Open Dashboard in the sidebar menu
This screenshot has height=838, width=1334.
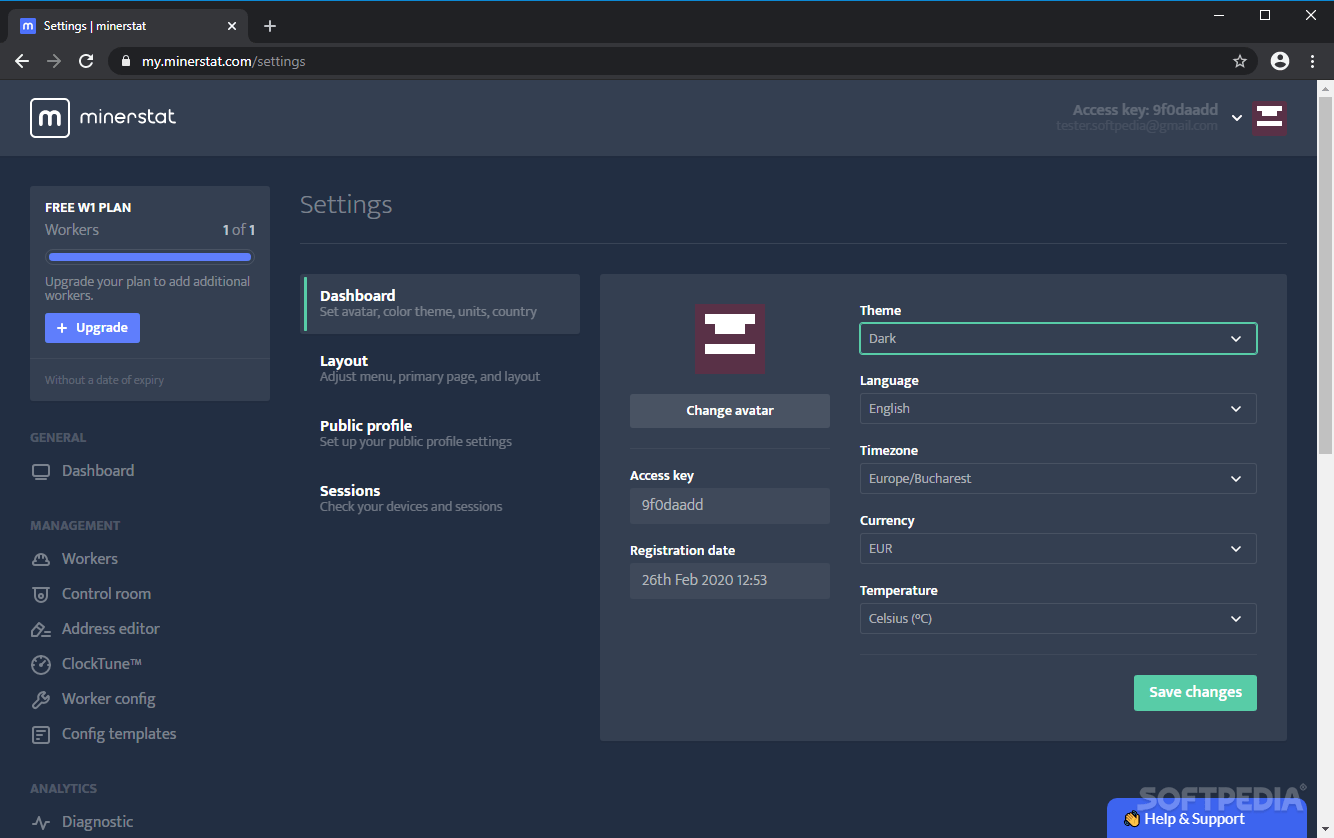(x=98, y=471)
